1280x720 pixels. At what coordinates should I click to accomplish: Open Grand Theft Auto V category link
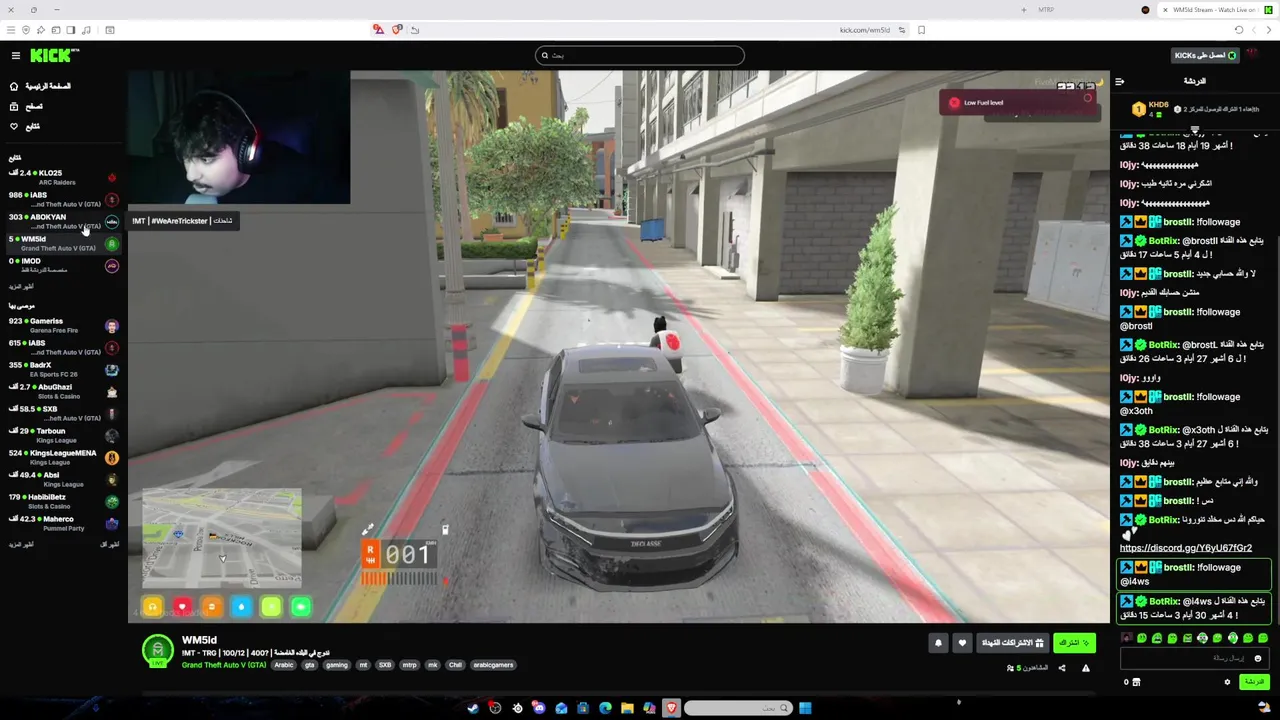[x=224, y=665]
